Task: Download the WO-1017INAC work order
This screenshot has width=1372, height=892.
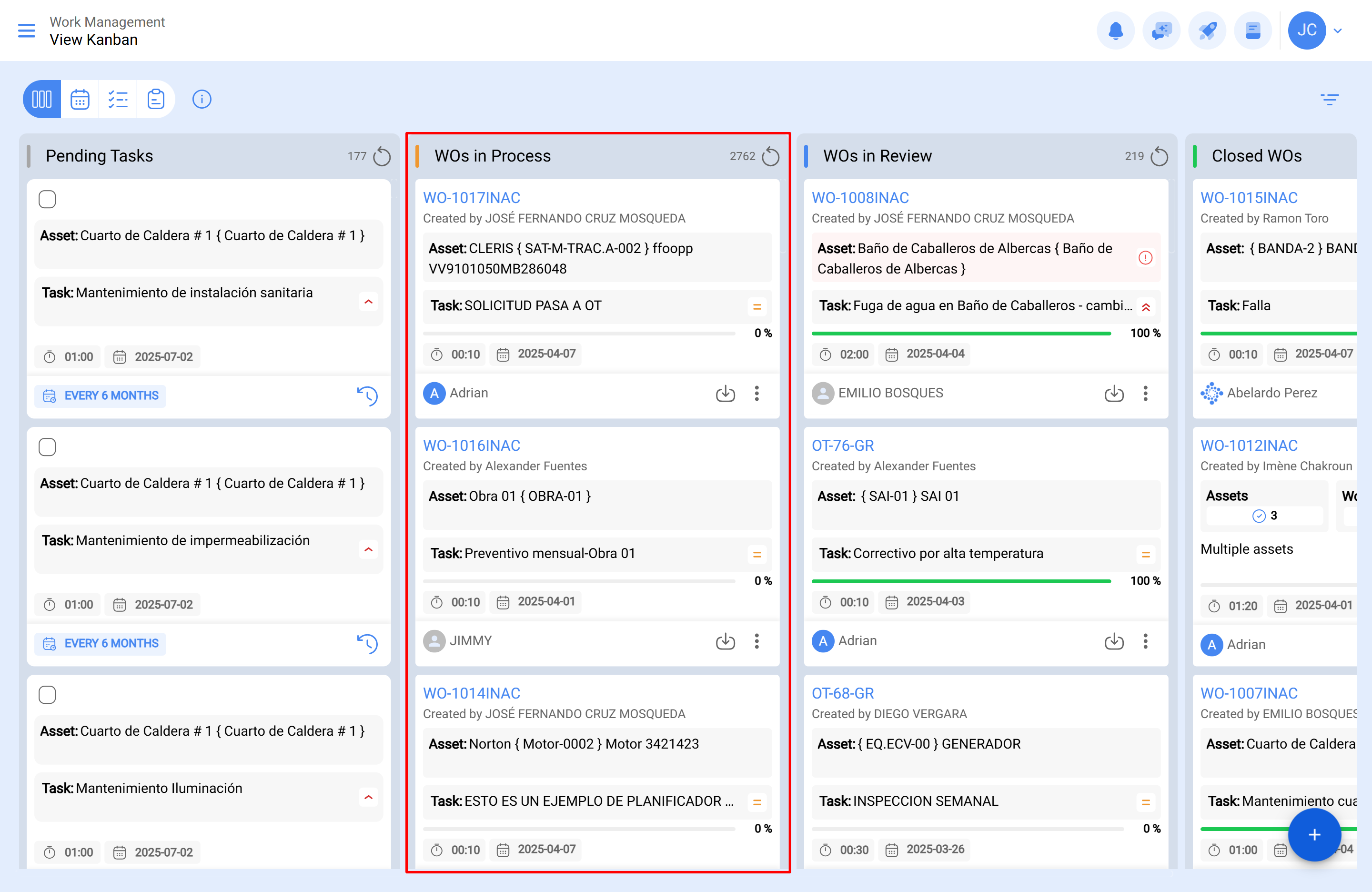Action: (x=725, y=394)
